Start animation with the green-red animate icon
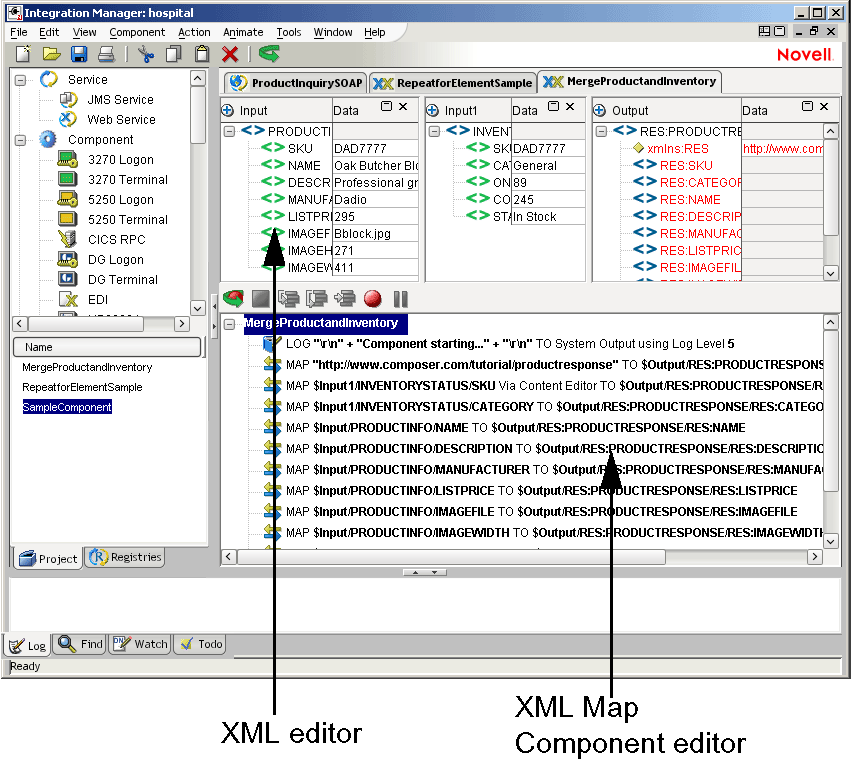 [233, 299]
